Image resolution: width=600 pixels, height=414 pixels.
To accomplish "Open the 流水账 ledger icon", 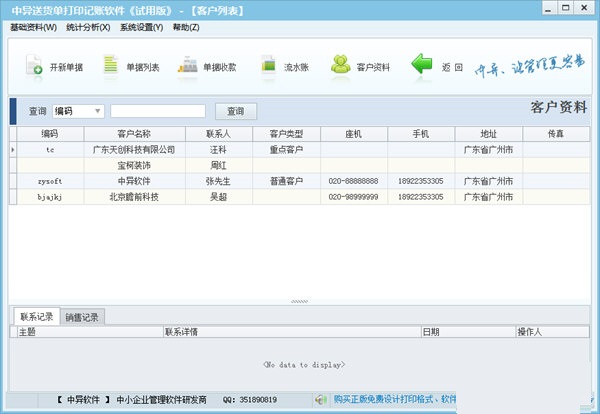I will 269,64.
